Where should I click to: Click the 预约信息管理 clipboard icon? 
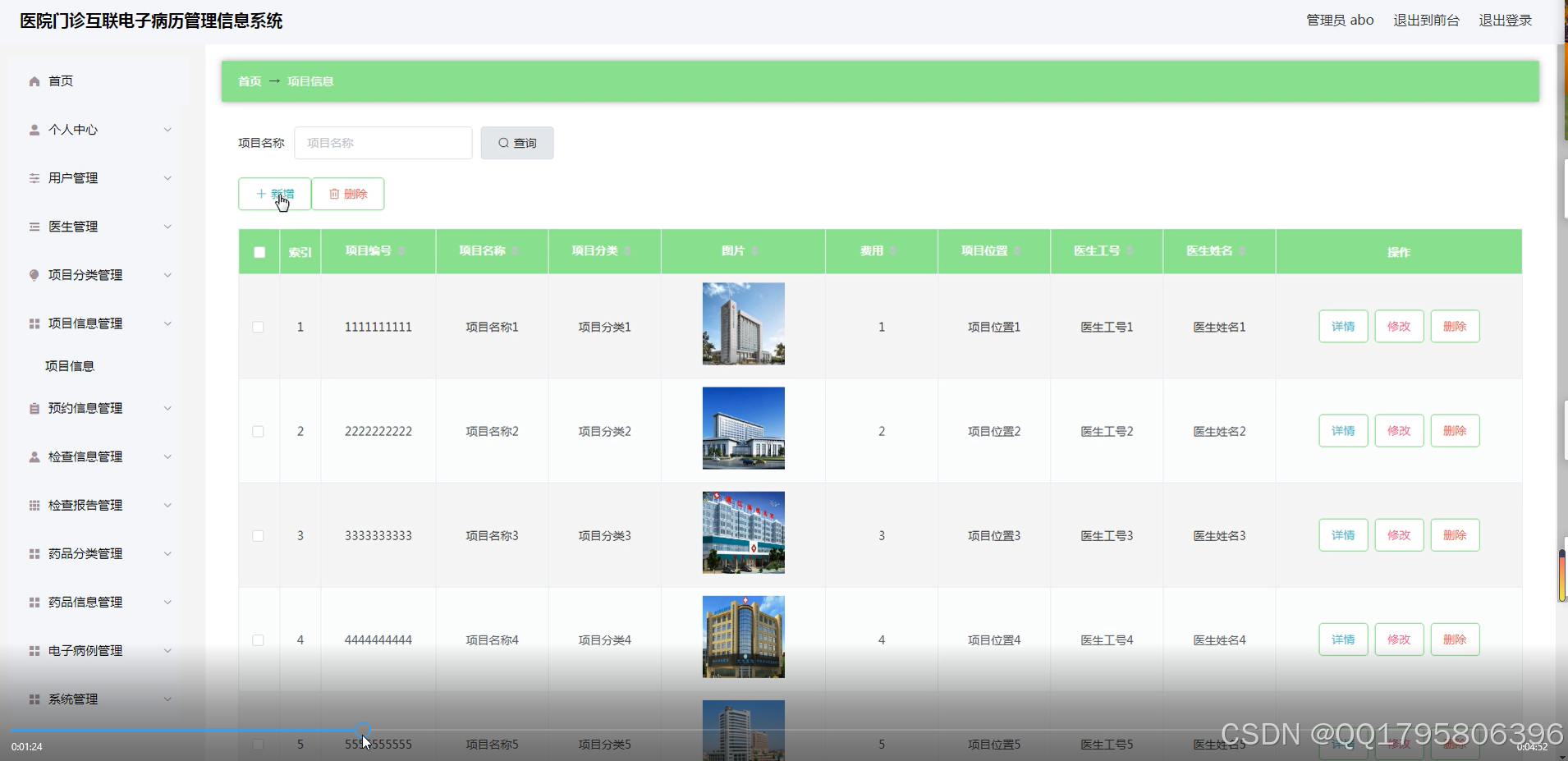pos(34,408)
